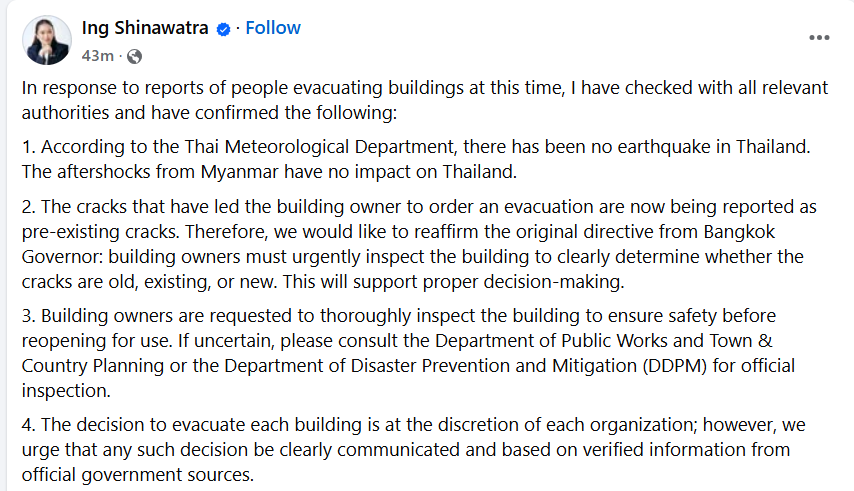
Task: Click the blue verified badge icon
Action: coord(223,29)
